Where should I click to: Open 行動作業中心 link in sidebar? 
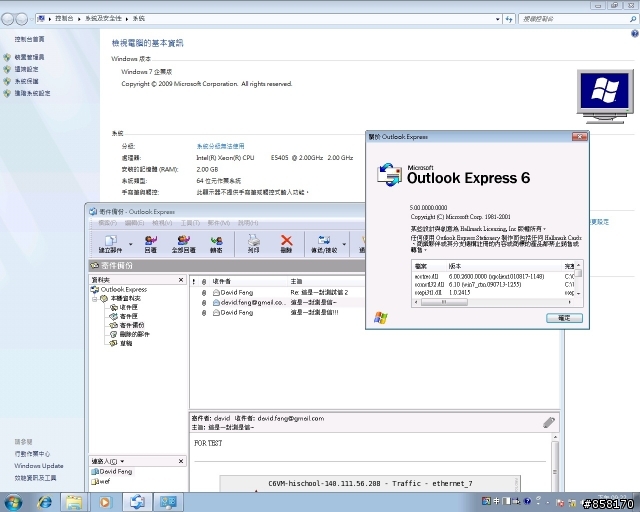32,454
